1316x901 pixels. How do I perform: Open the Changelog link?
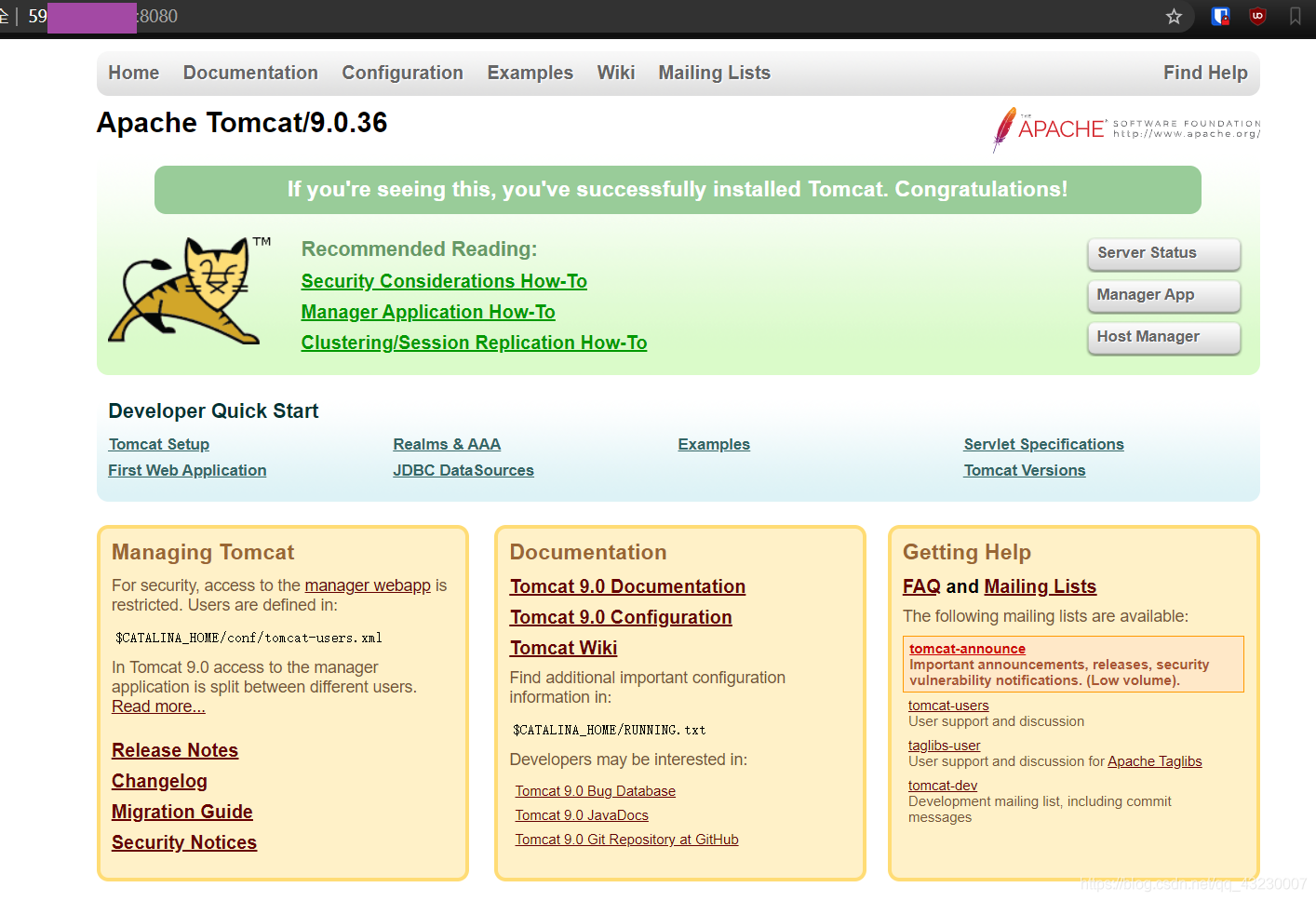coord(159,781)
